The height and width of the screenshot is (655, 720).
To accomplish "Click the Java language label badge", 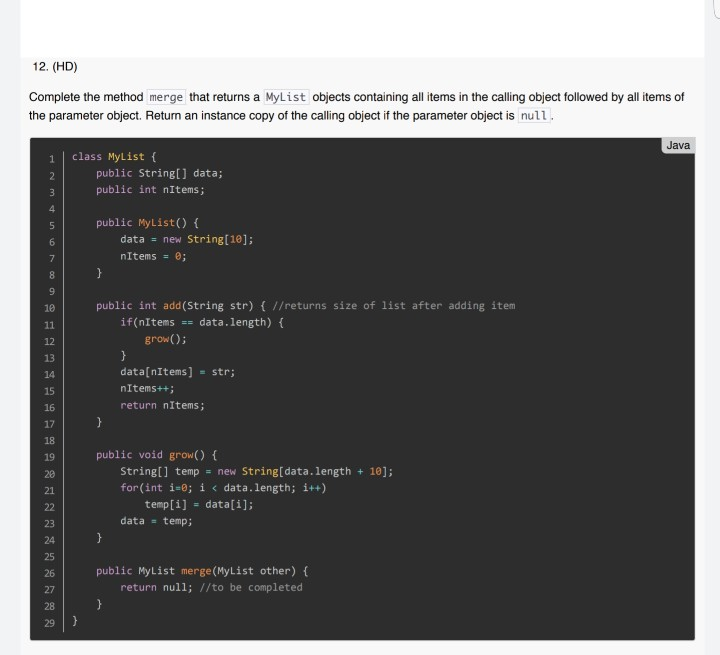I will 678,145.
